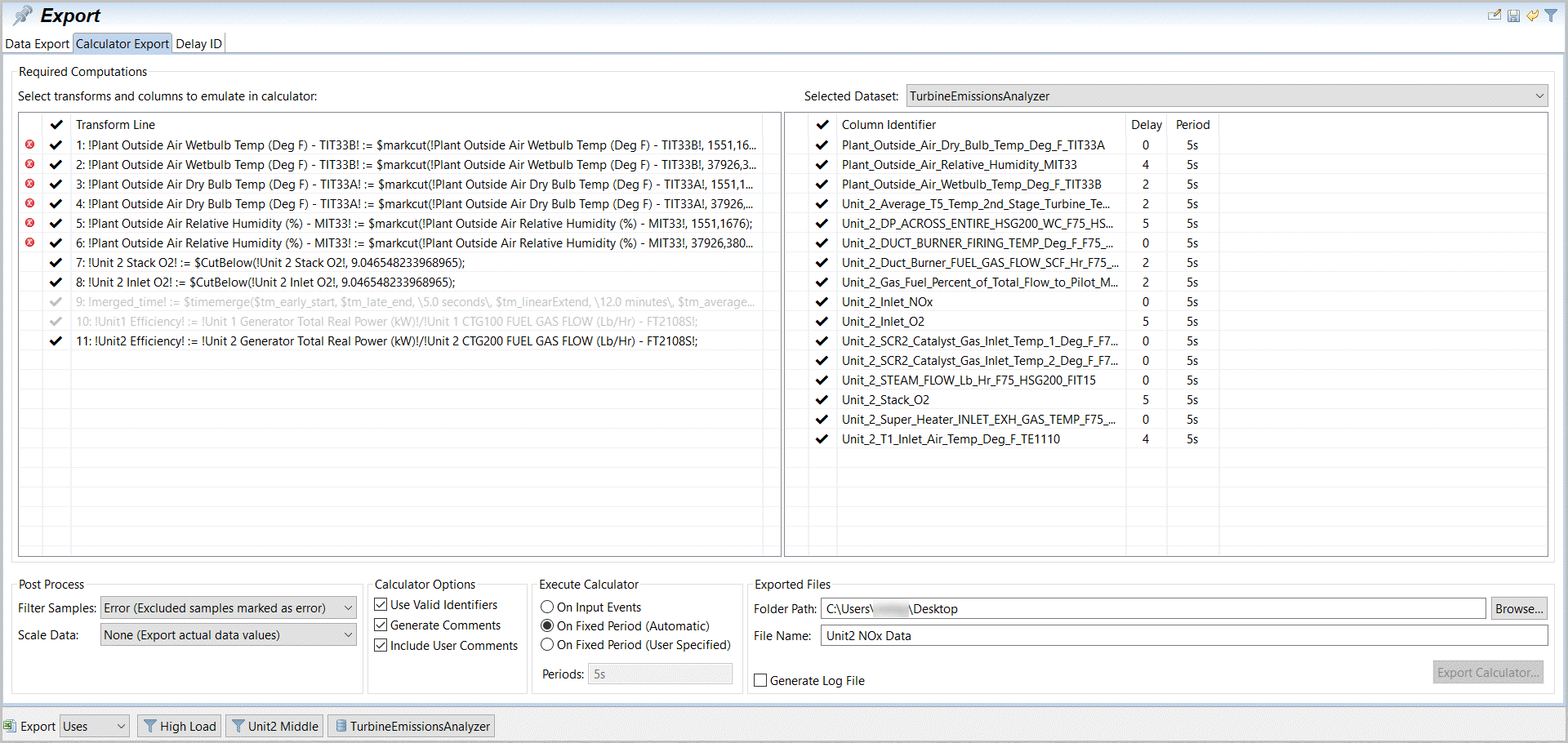Enable the Generate Log File checkbox
This screenshot has height=743, width=1568.
point(760,681)
